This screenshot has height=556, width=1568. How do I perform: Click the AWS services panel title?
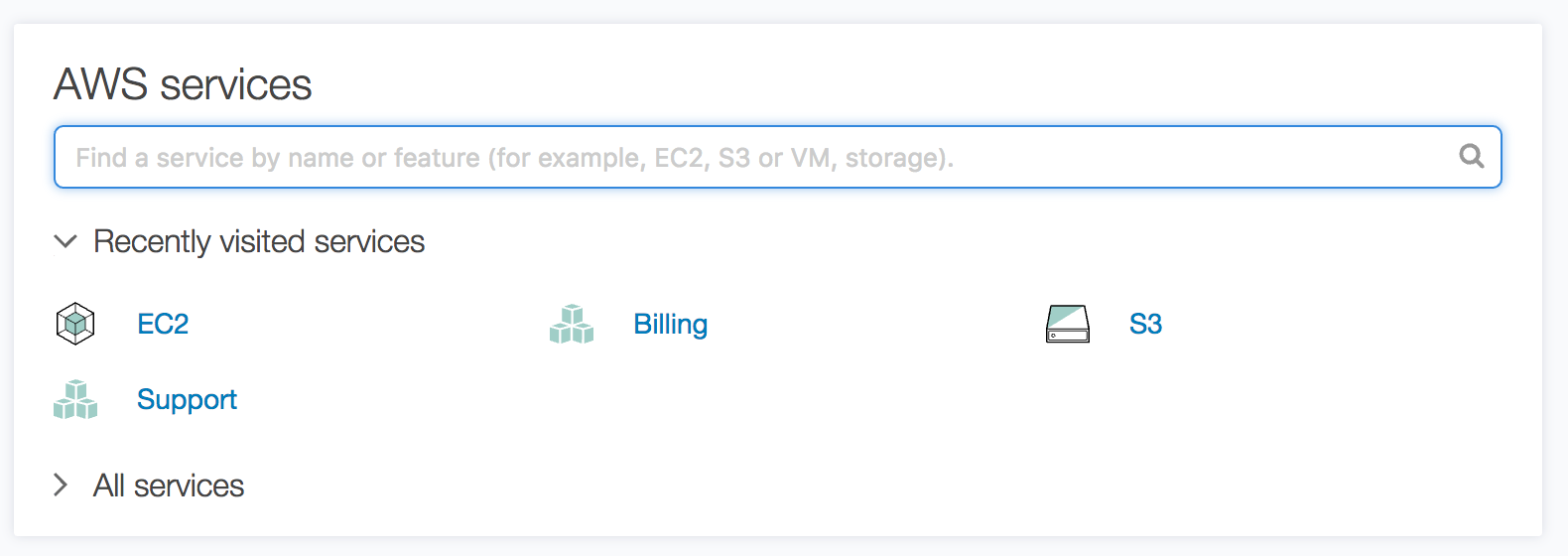point(183,84)
